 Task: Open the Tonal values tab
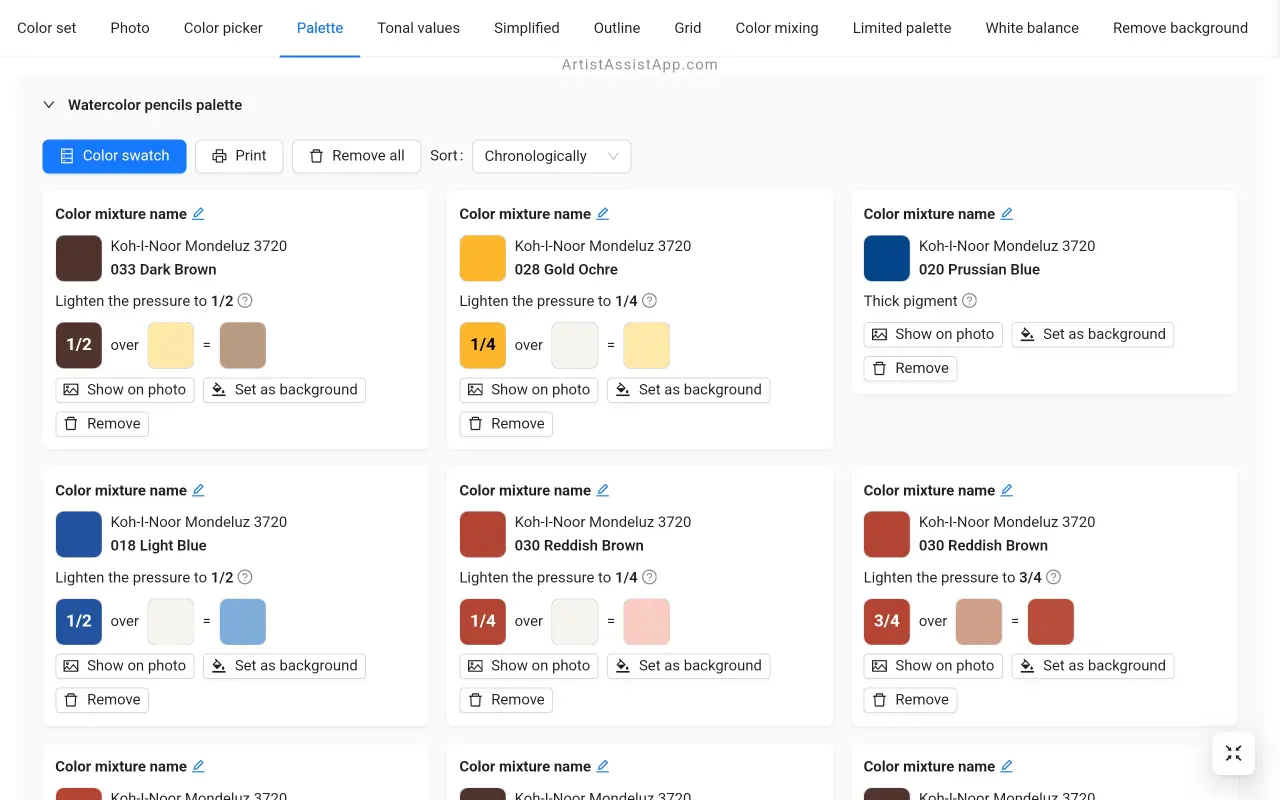418,28
